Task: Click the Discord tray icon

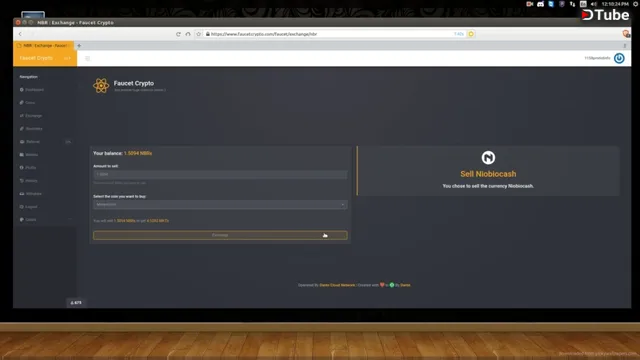Action: [x=540, y=4]
